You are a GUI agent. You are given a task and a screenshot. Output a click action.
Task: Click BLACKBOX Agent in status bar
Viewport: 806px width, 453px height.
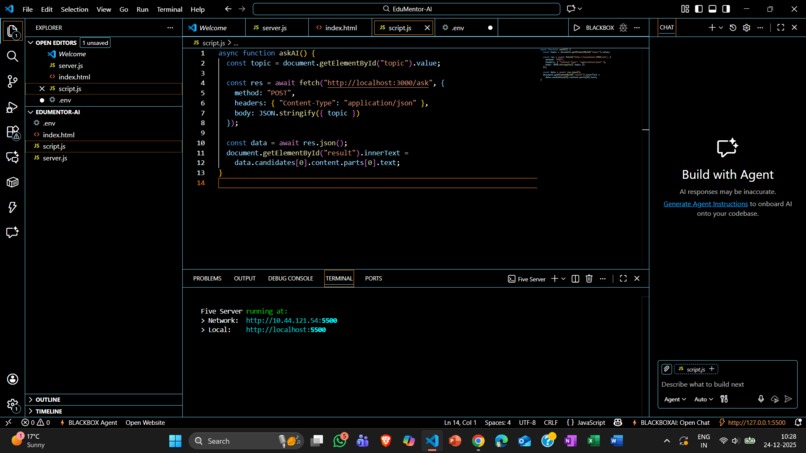(x=89, y=423)
